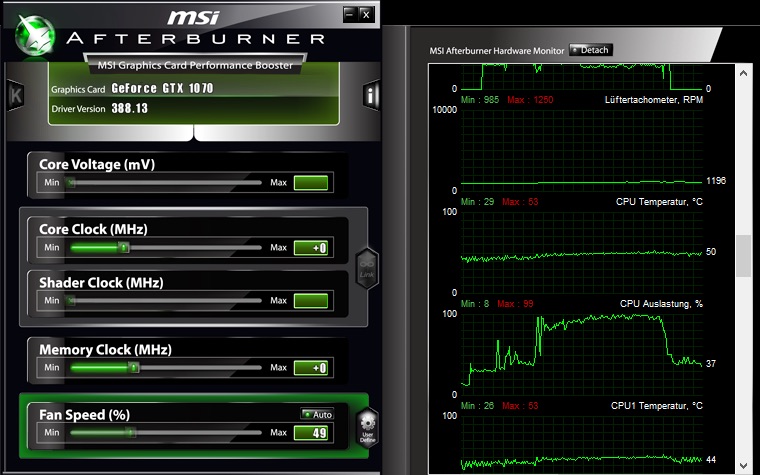Image resolution: width=760 pixels, height=475 pixels.
Task: Click the CPU Auslastung, % graph label
Action: [x=661, y=304]
